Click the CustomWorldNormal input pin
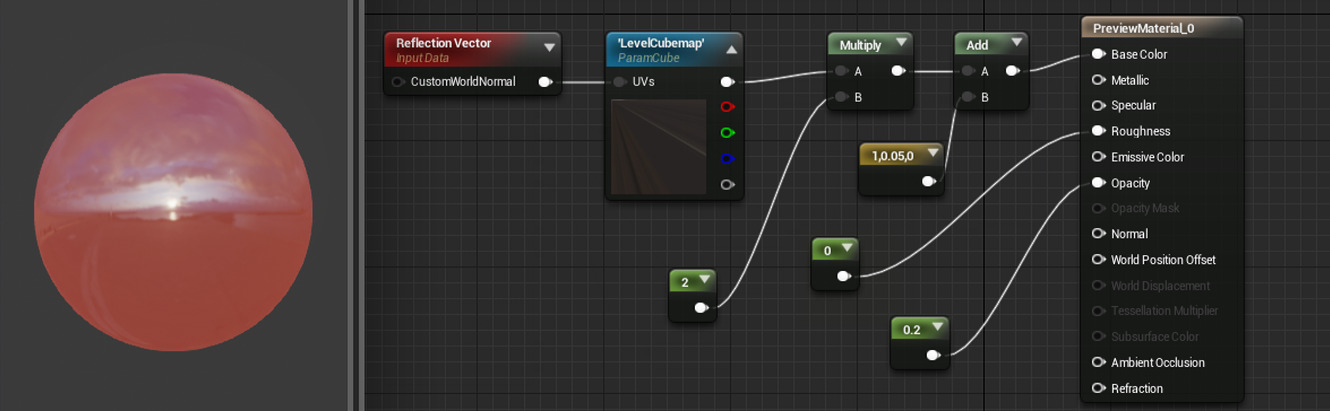Image resolution: width=1330 pixels, height=411 pixels. coord(400,82)
